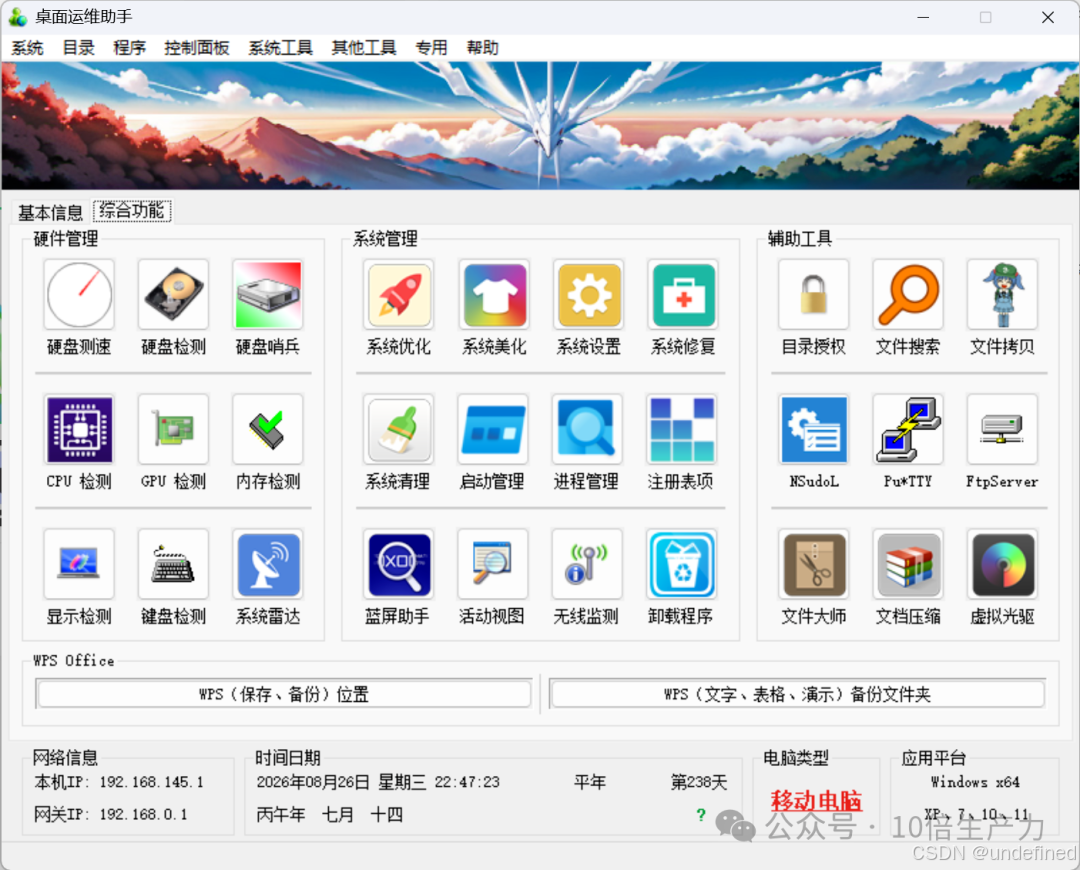Open 系统清理 broom icon

(399, 430)
